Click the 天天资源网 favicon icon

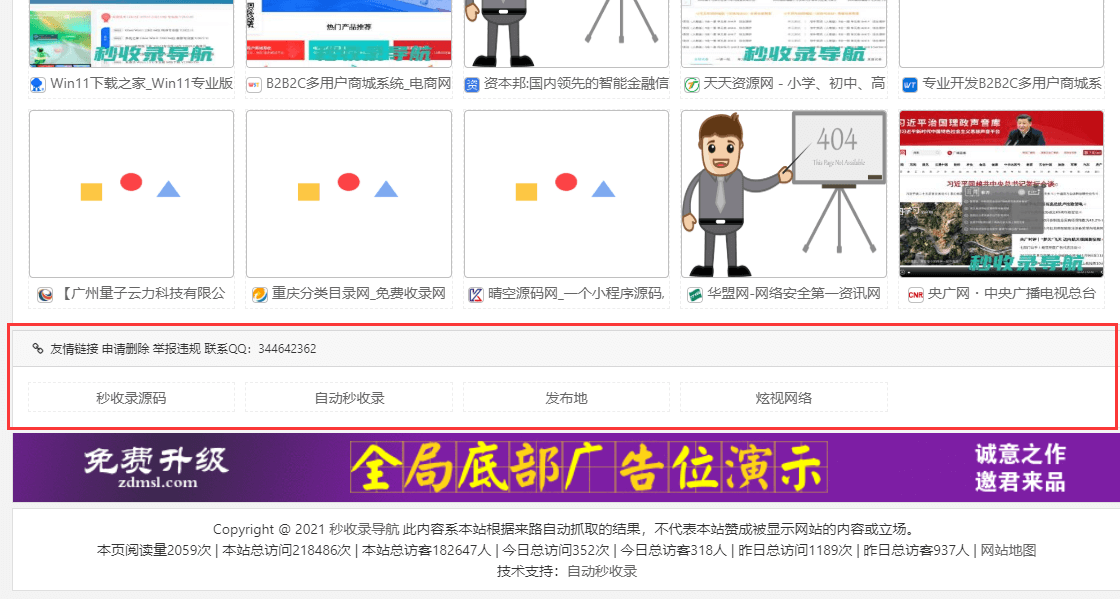(691, 84)
